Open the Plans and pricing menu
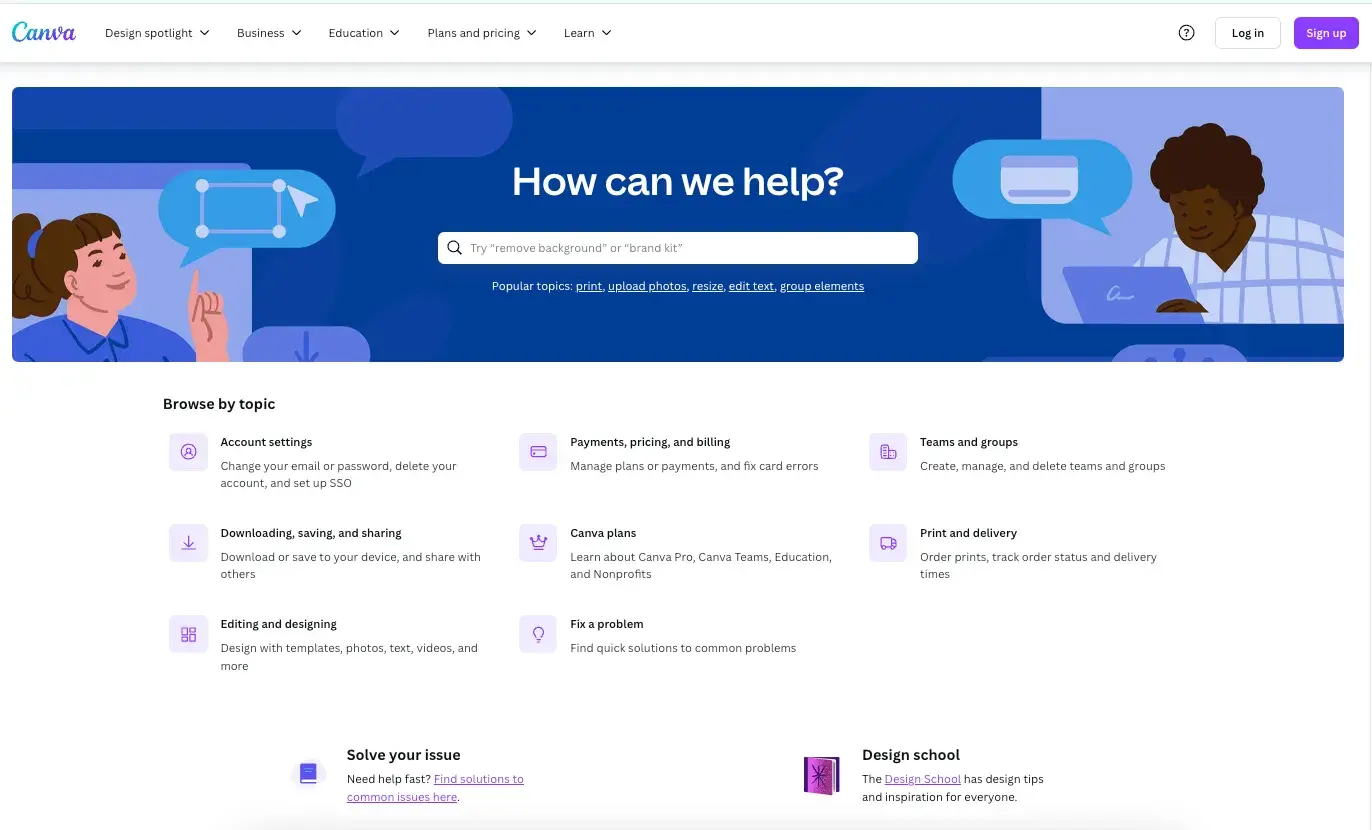Viewport: 1372px width, 830px height. coord(481,32)
